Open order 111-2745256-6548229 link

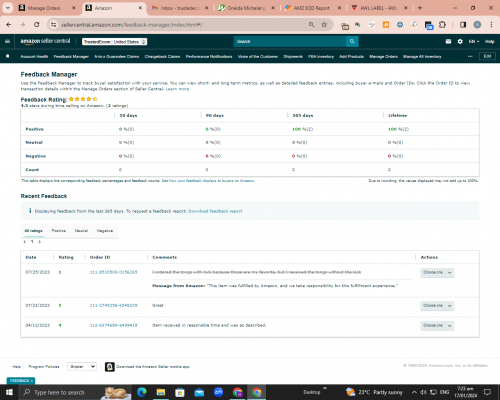tap(113, 305)
